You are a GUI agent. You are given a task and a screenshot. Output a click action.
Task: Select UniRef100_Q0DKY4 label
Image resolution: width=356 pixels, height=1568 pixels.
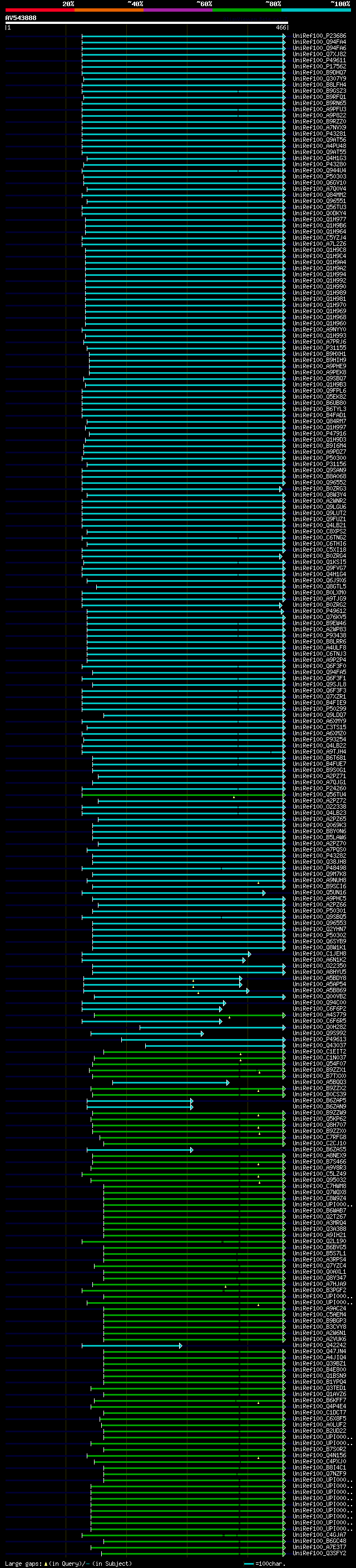(319, 214)
